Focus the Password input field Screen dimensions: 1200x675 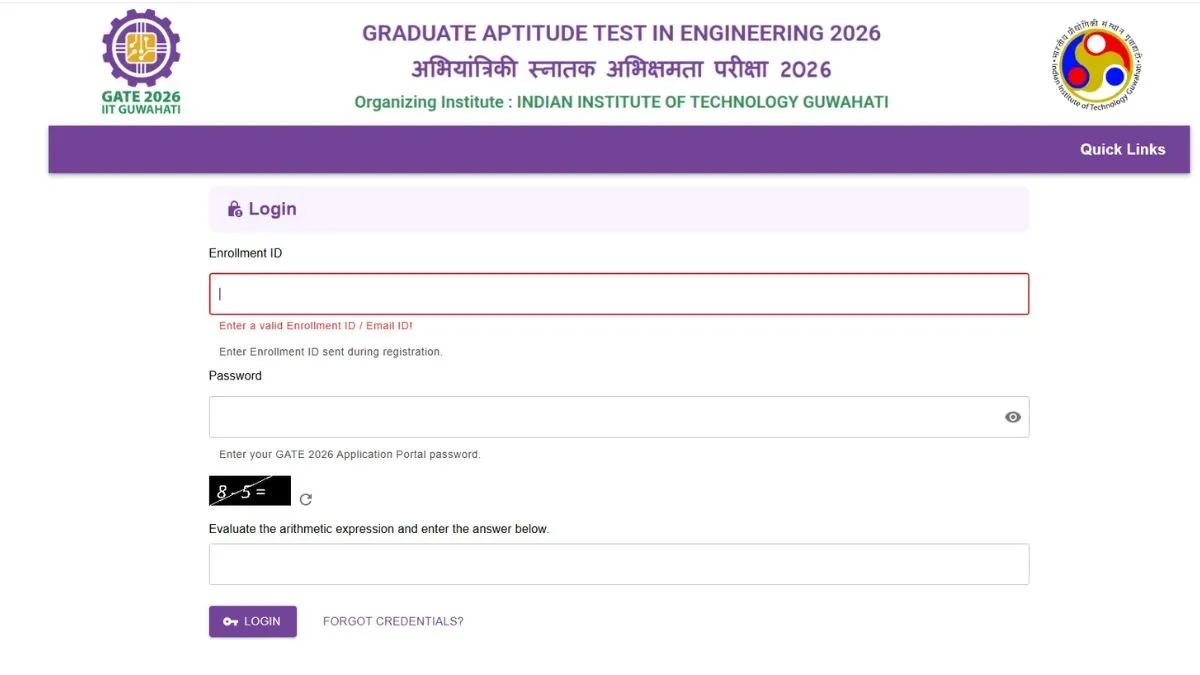[600, 417]
